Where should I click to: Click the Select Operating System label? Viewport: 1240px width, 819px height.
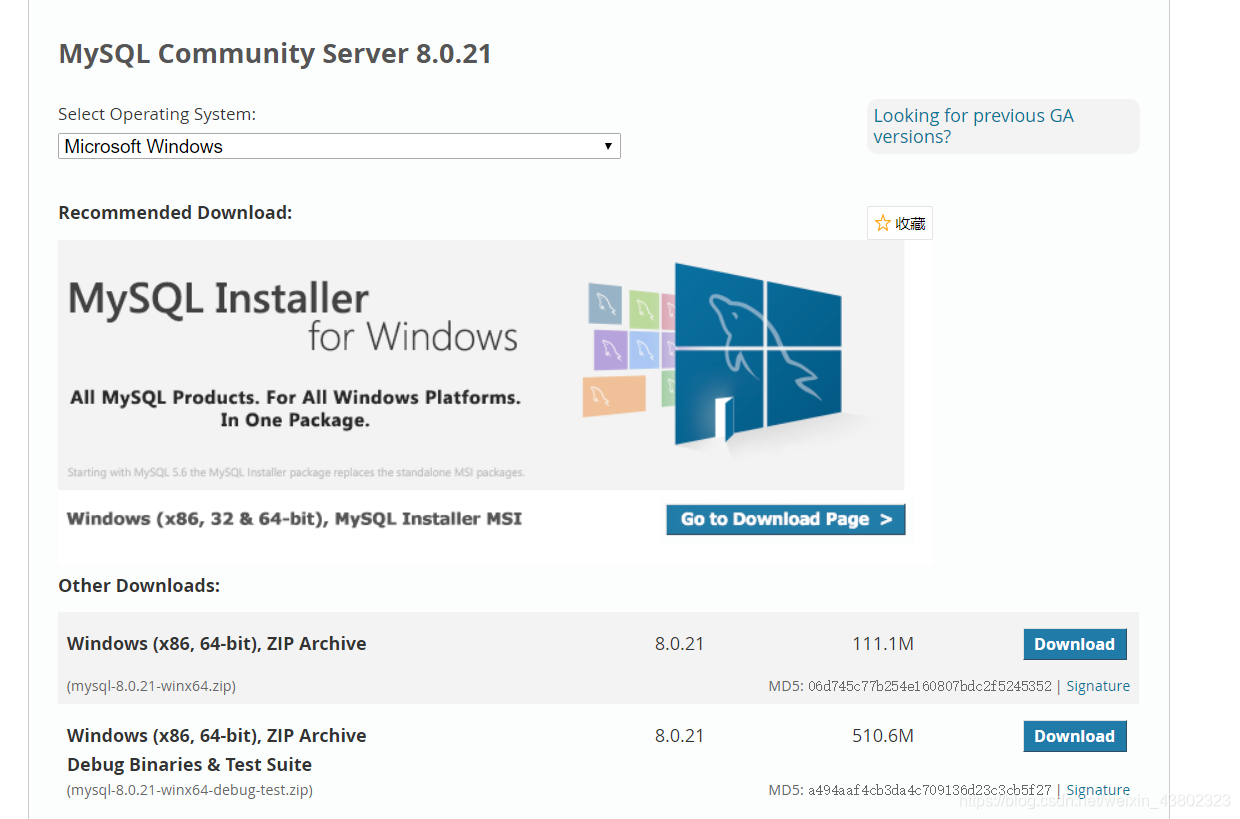[x=157, y=114]
